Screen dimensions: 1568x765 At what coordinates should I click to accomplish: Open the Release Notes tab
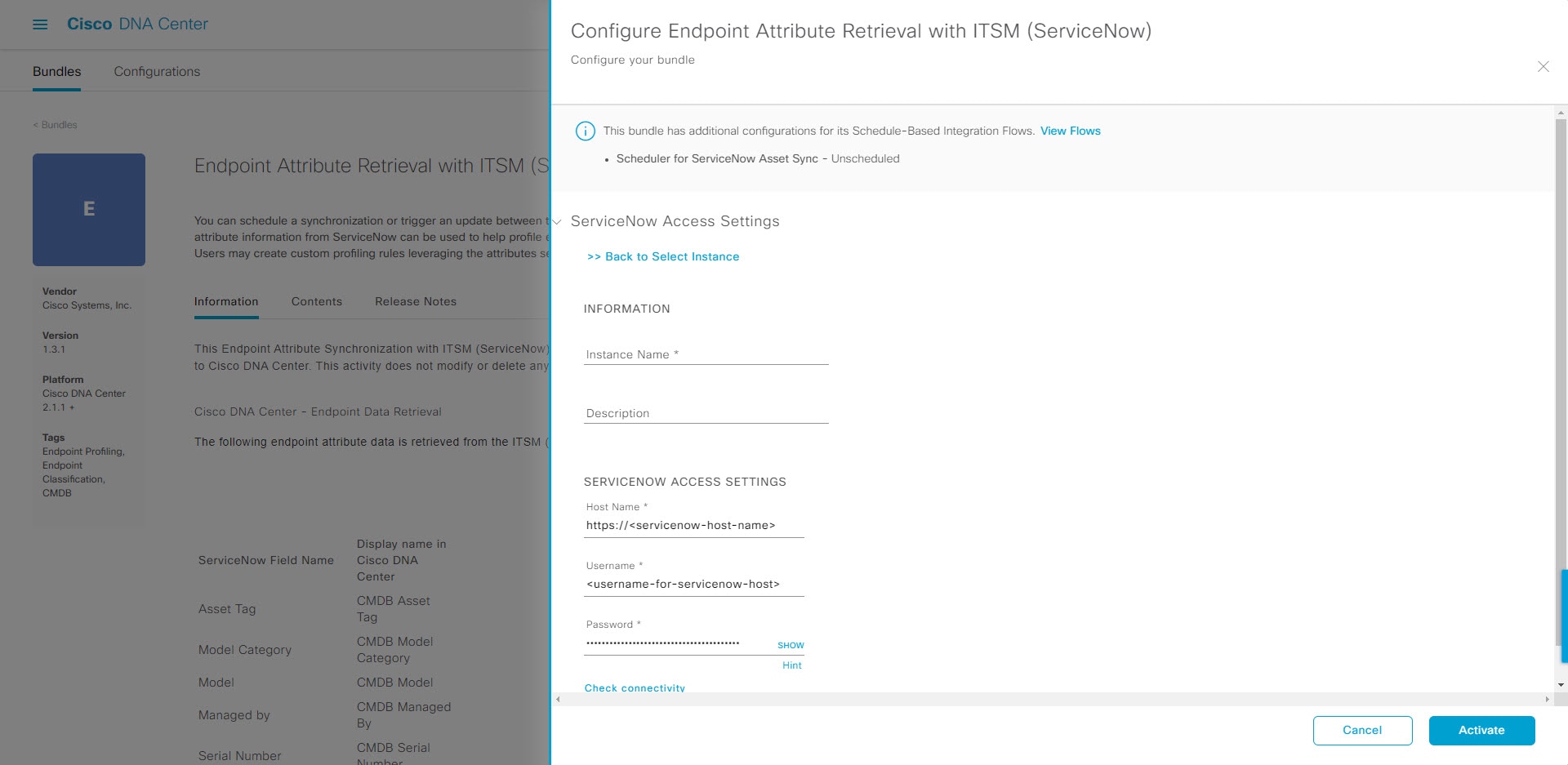(x=416, y=301)
